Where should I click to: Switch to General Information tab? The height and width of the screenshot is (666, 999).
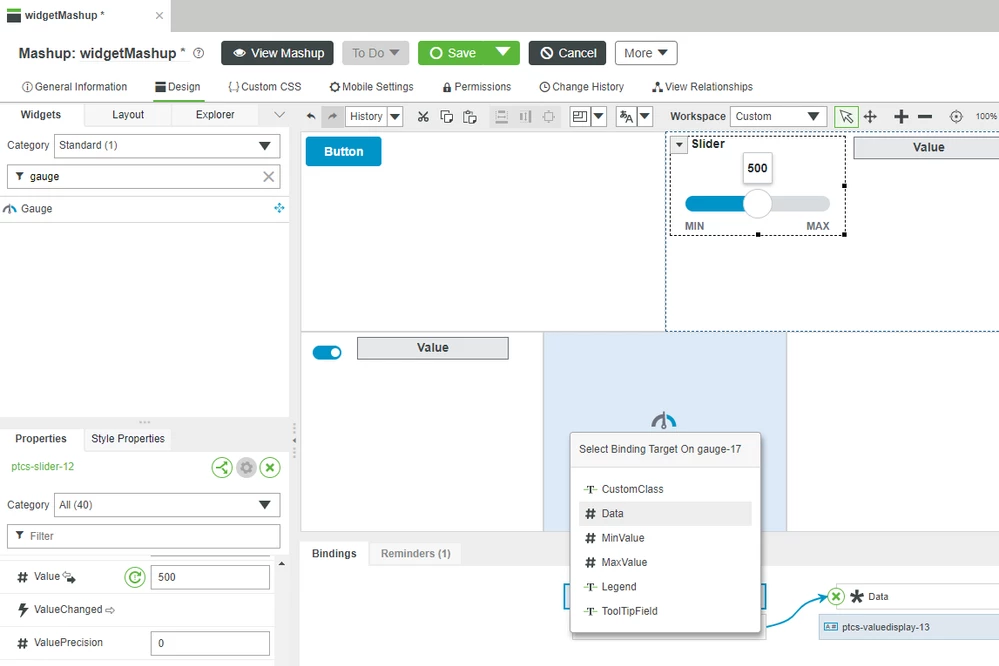click(x=75, y=87)
